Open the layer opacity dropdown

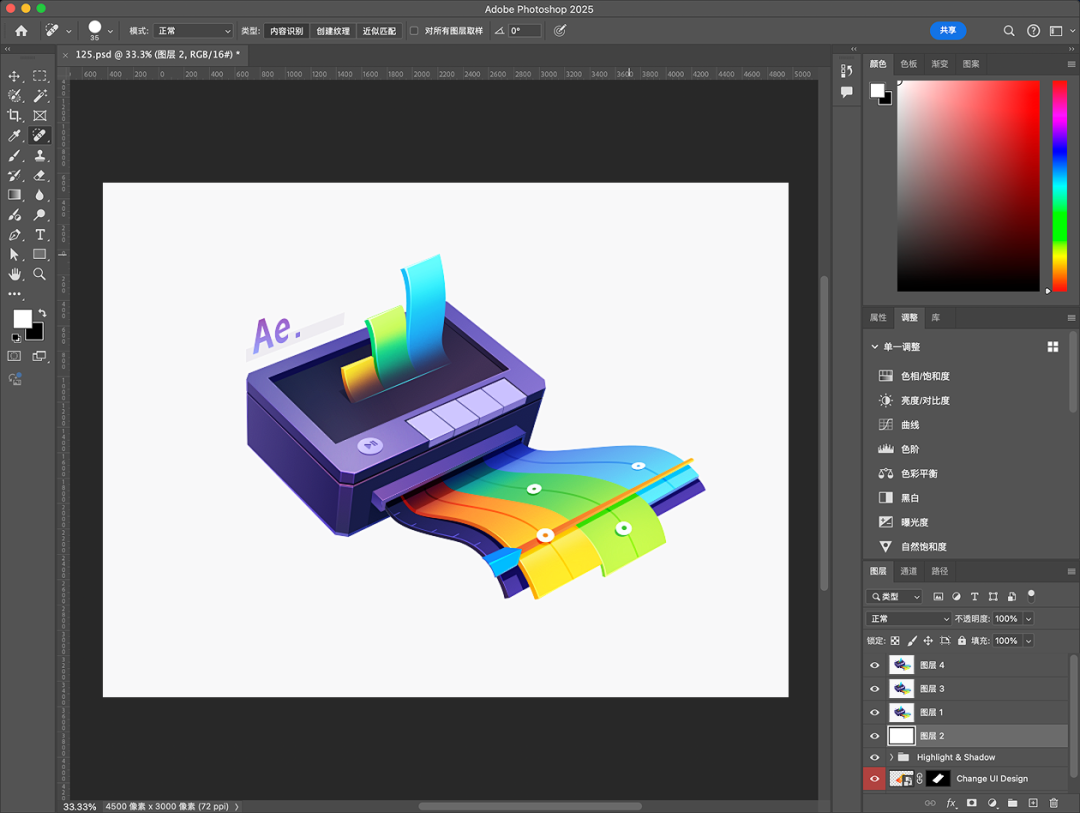click(1028, 619)
